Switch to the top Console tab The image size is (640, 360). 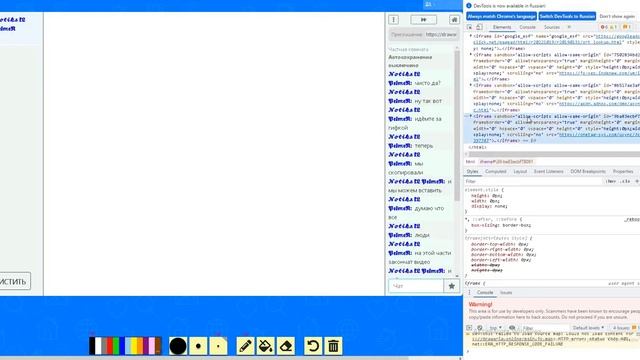527,27
